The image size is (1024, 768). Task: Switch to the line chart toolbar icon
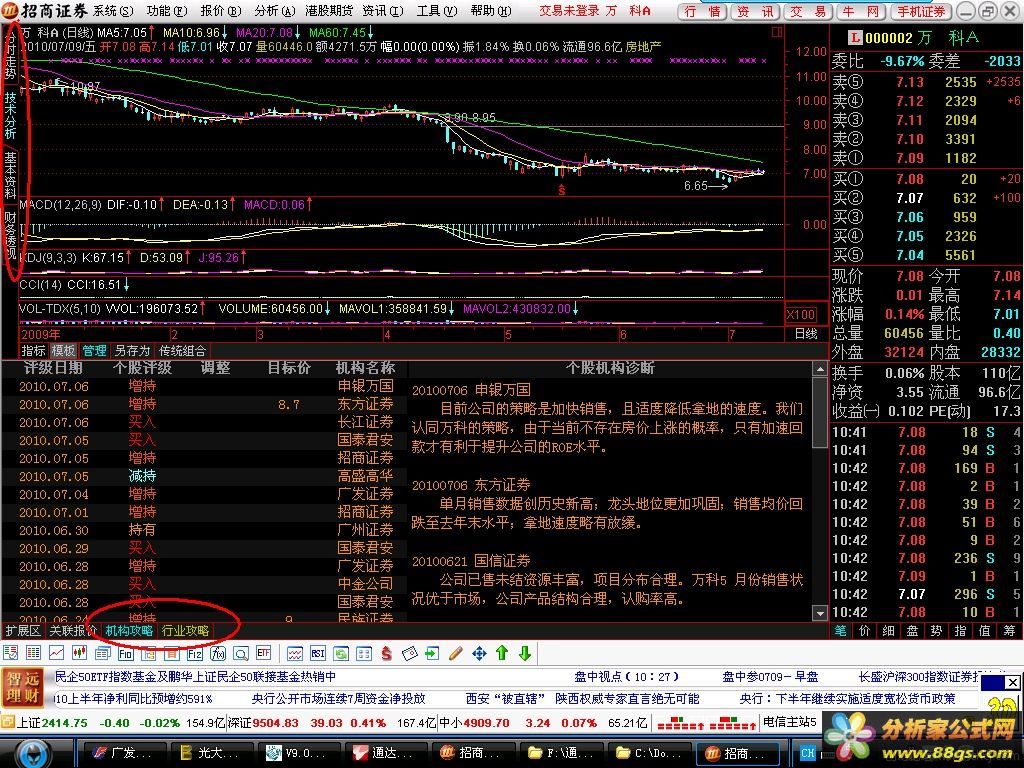click(x=57, y=653)
